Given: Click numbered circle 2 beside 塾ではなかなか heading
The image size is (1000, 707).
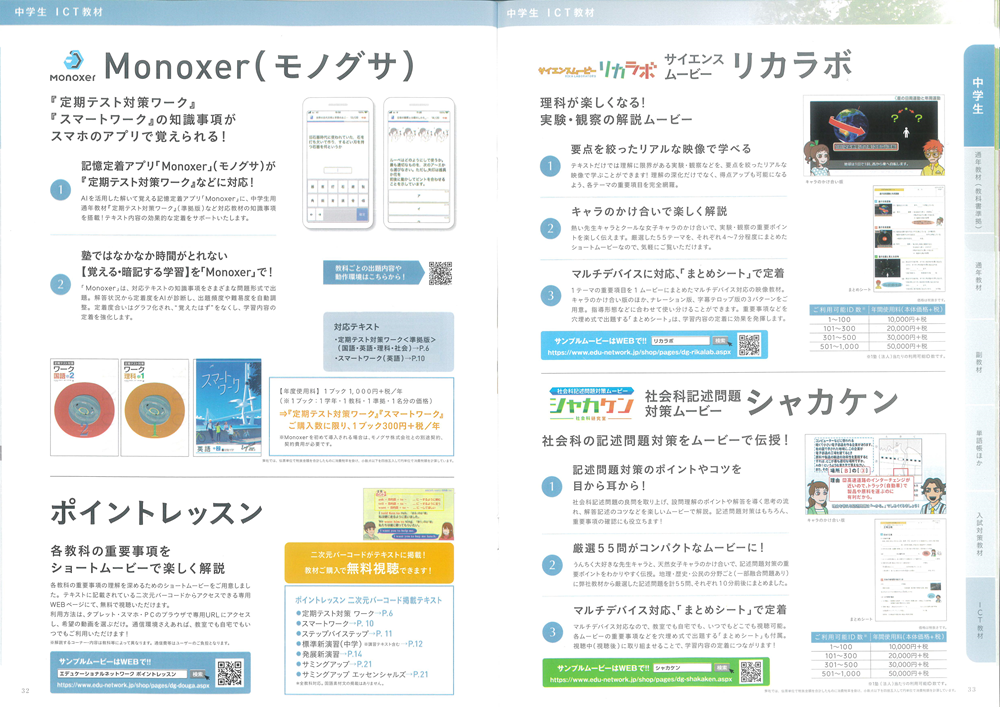Looking at the screenshot, I should click(61, 284).
